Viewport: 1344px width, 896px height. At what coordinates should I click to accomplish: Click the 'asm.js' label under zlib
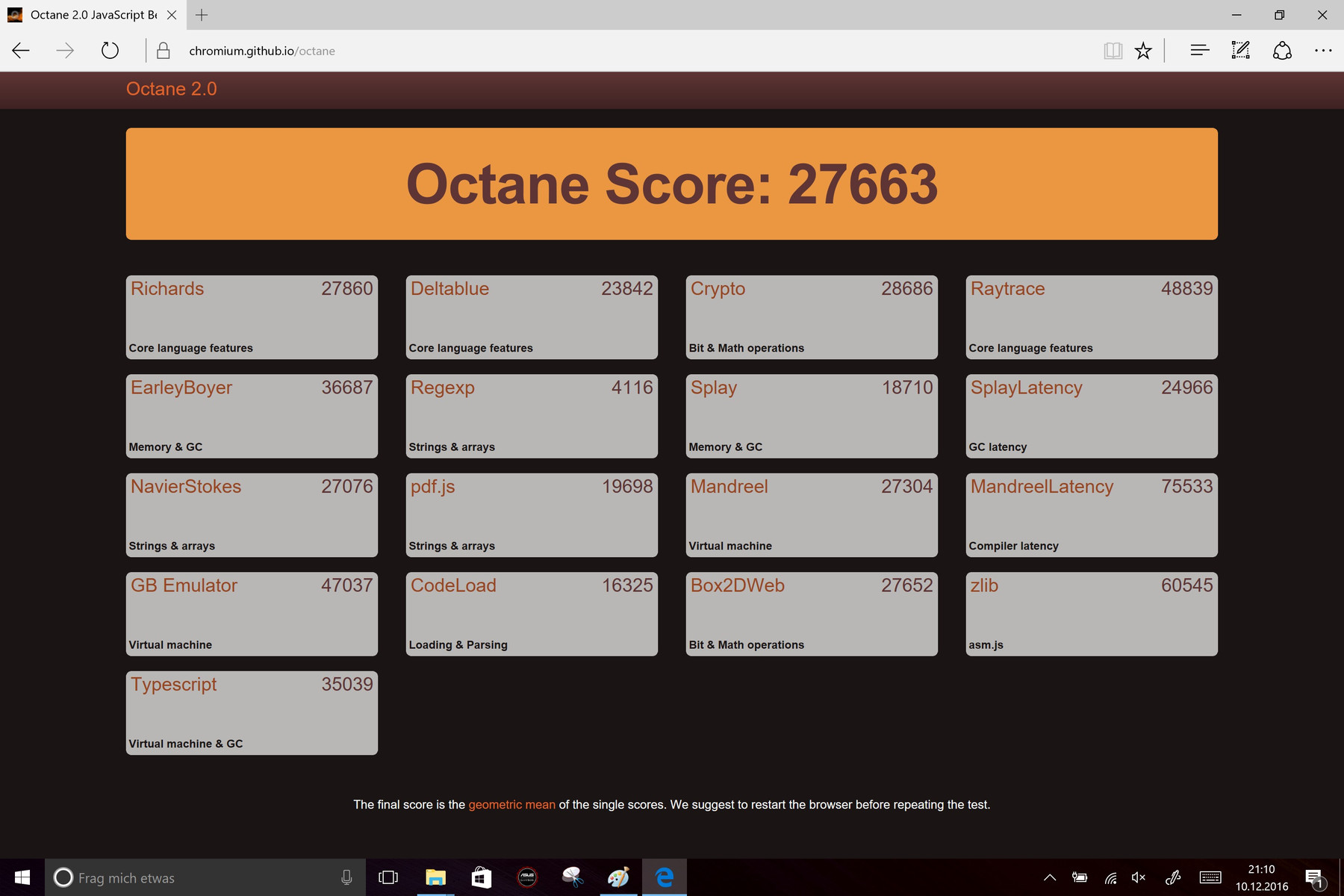[x=986, y=645]
